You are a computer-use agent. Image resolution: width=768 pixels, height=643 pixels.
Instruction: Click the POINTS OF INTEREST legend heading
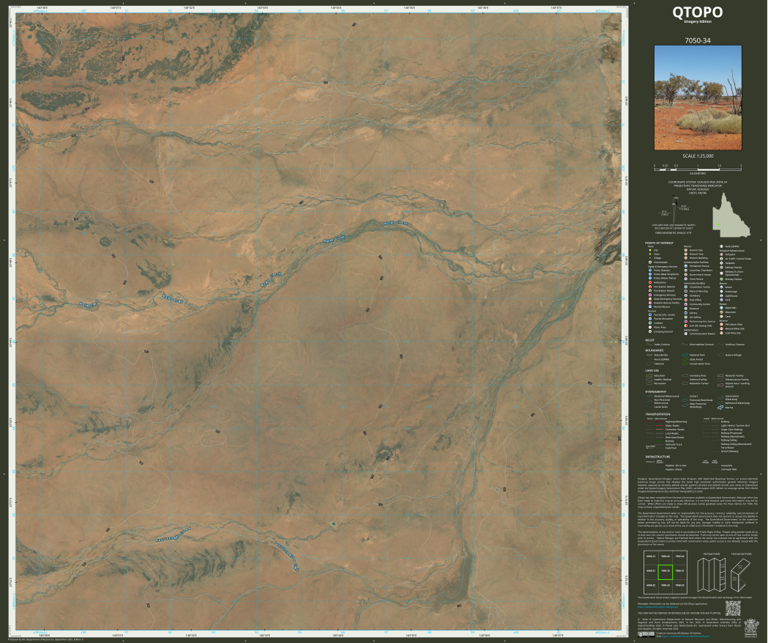point(659,243)
